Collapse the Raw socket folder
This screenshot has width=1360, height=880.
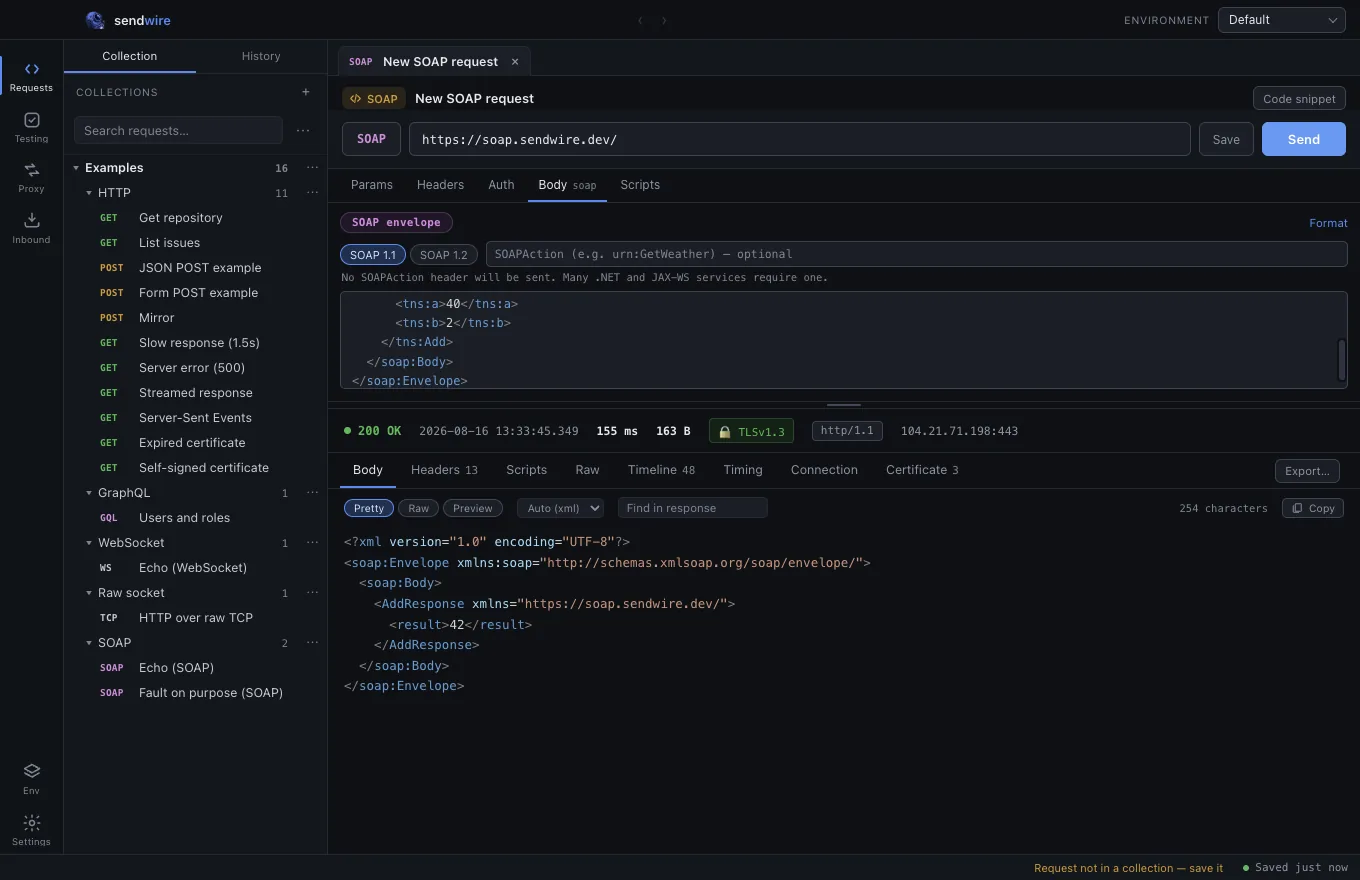tap(89, 593)
